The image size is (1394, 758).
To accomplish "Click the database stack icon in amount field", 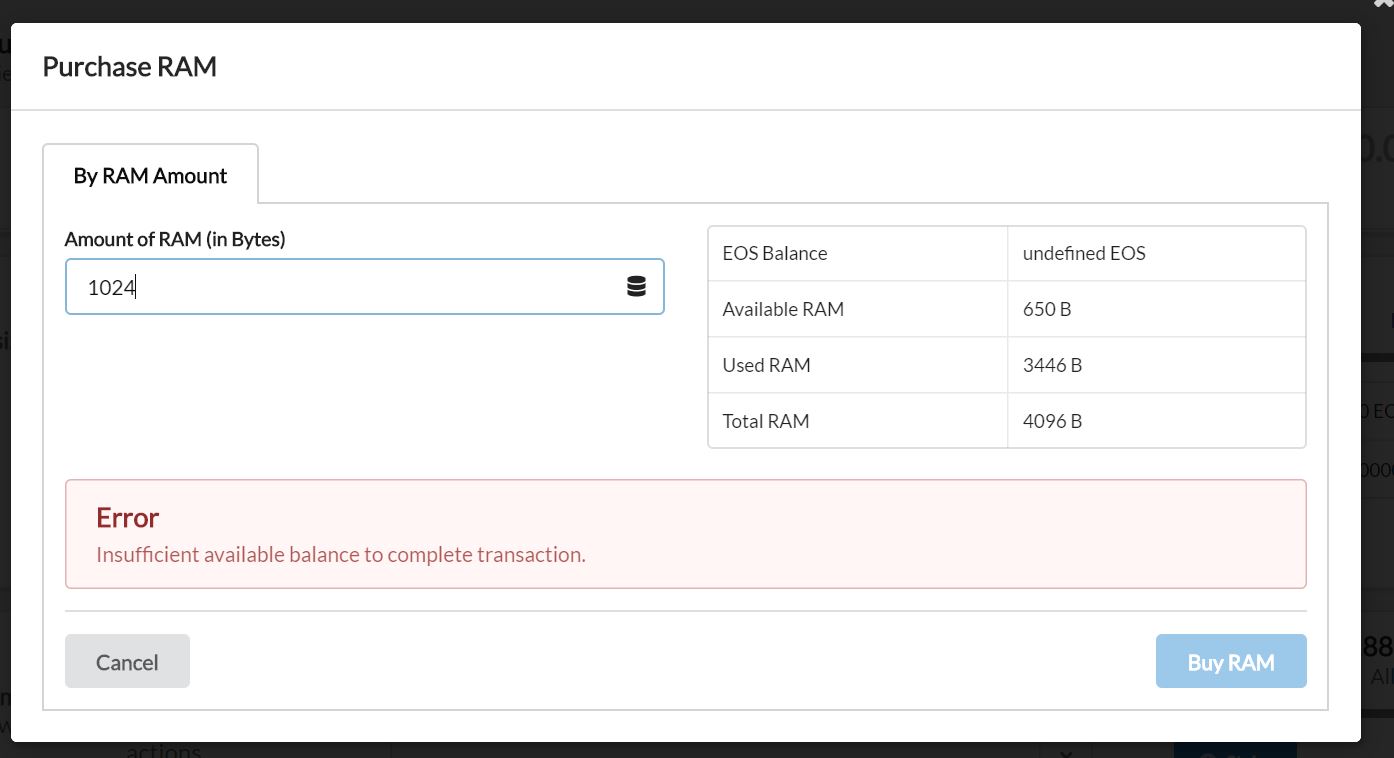I will [x=636, y=286].
